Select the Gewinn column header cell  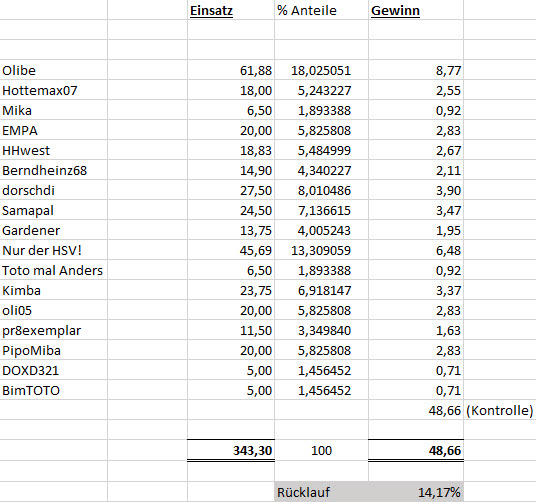pyautogui.click(x=416, y=10)
